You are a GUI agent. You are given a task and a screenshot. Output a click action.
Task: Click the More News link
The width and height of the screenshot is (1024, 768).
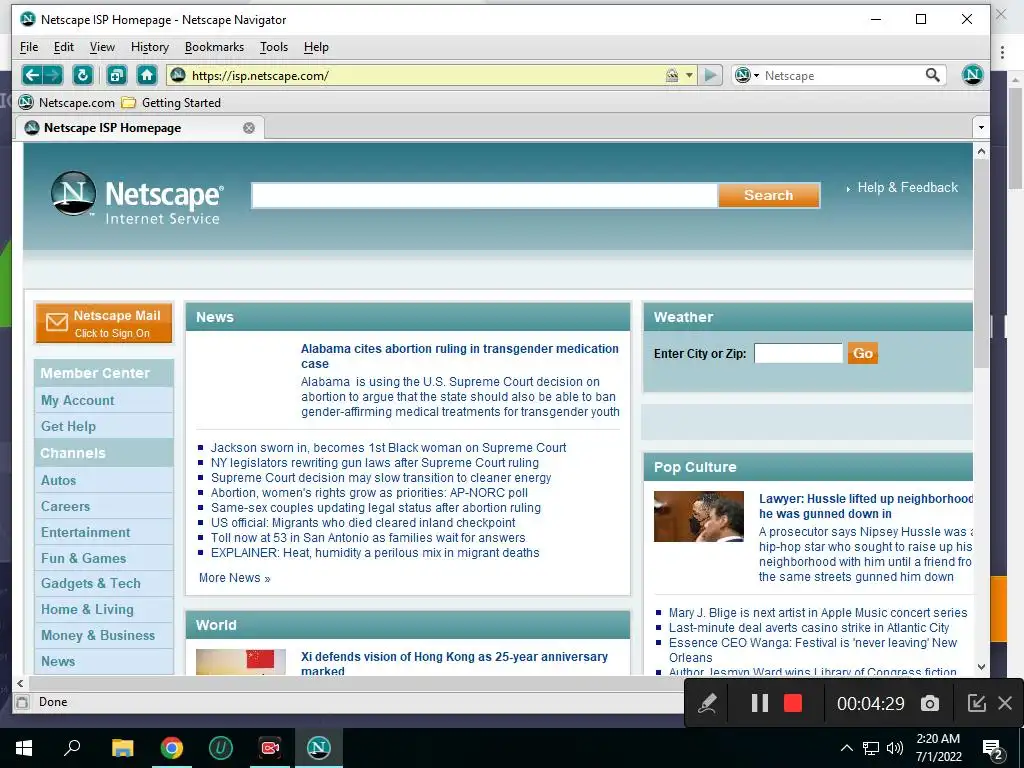pos(234,578)
